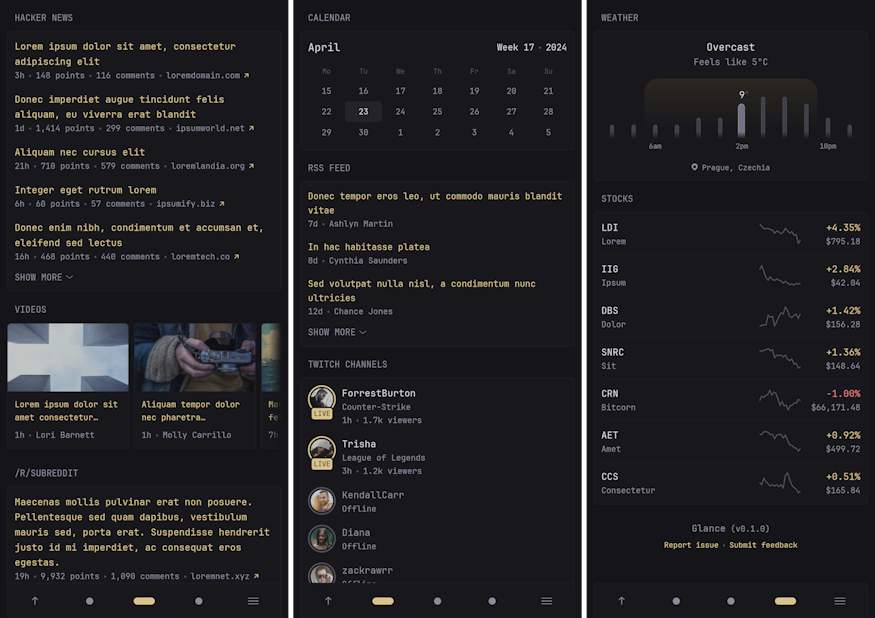The width and height of the screenshot is (875, 618).
Task: Expand SHOW MORE in the Hacker News section
Action: 44,277
